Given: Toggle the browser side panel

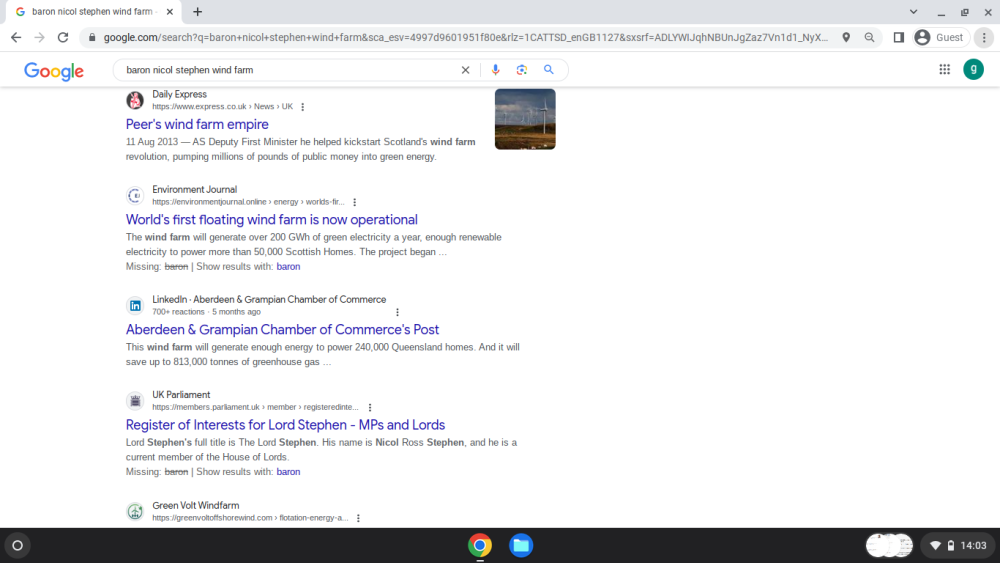Looking at the screenshot, I should coord(899,38).
